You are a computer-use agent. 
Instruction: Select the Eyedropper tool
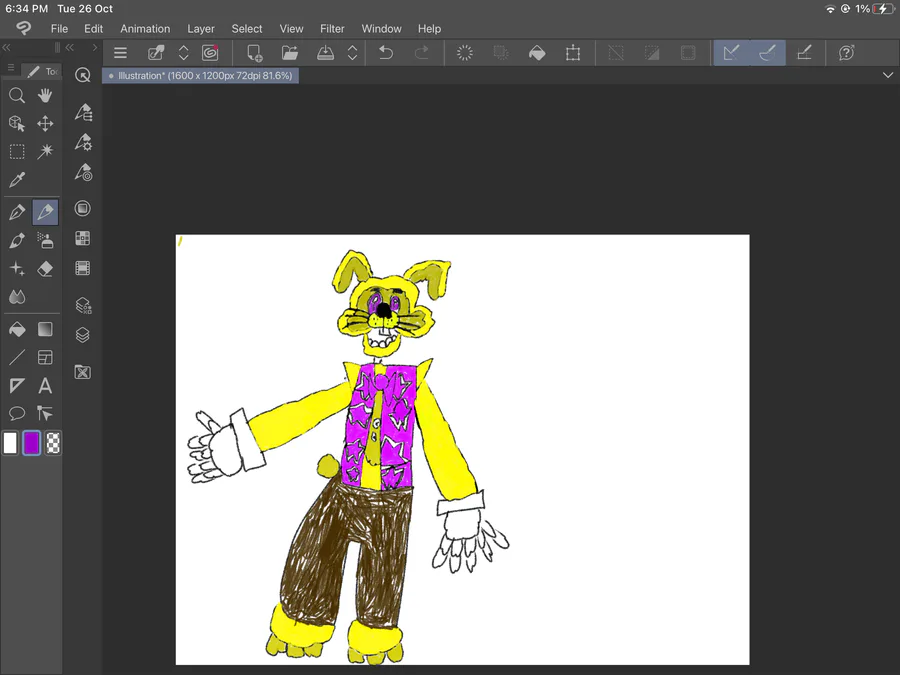17,180
